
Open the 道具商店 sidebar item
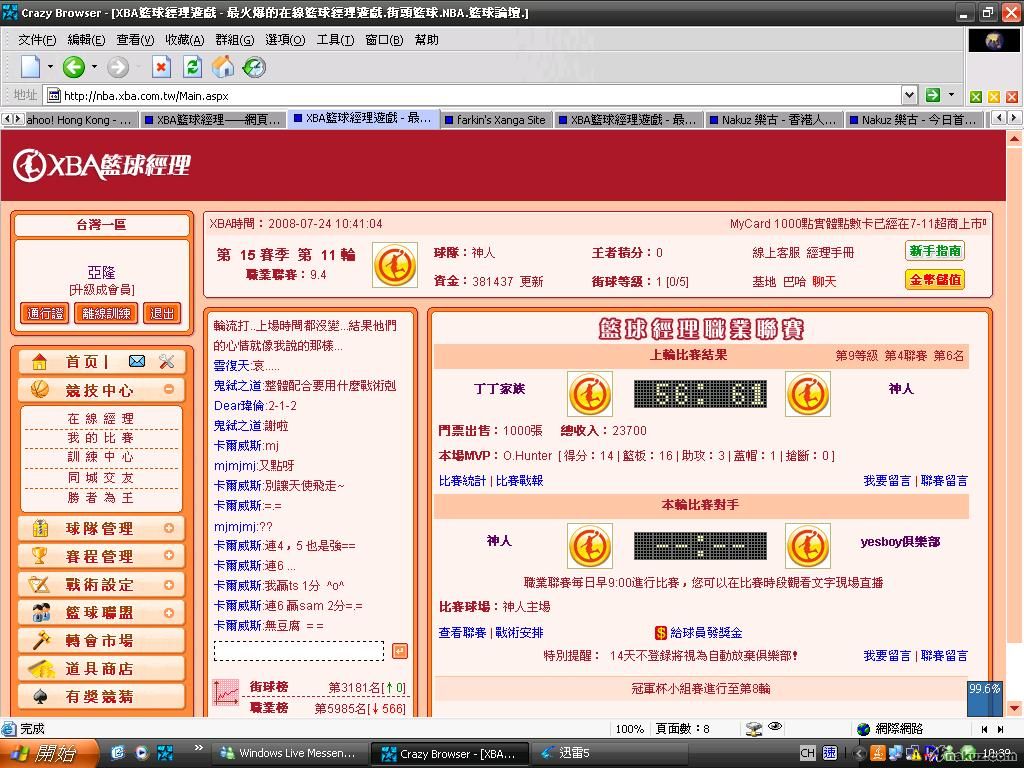click(101, 669)
